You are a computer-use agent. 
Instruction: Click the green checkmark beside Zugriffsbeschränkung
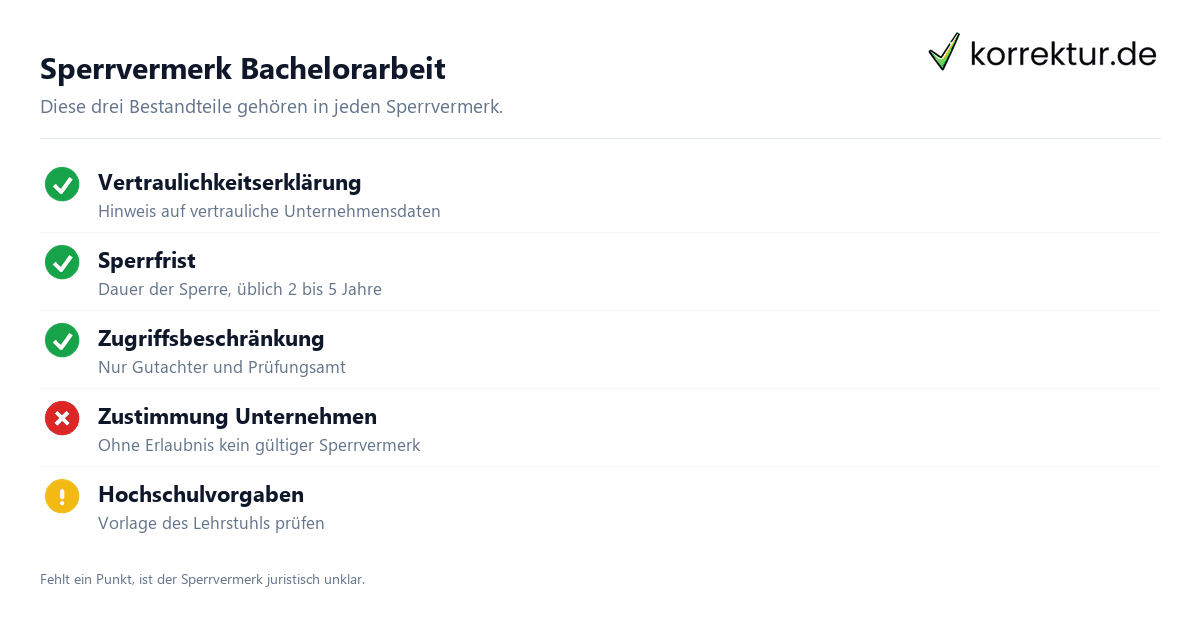click(62, 340)
